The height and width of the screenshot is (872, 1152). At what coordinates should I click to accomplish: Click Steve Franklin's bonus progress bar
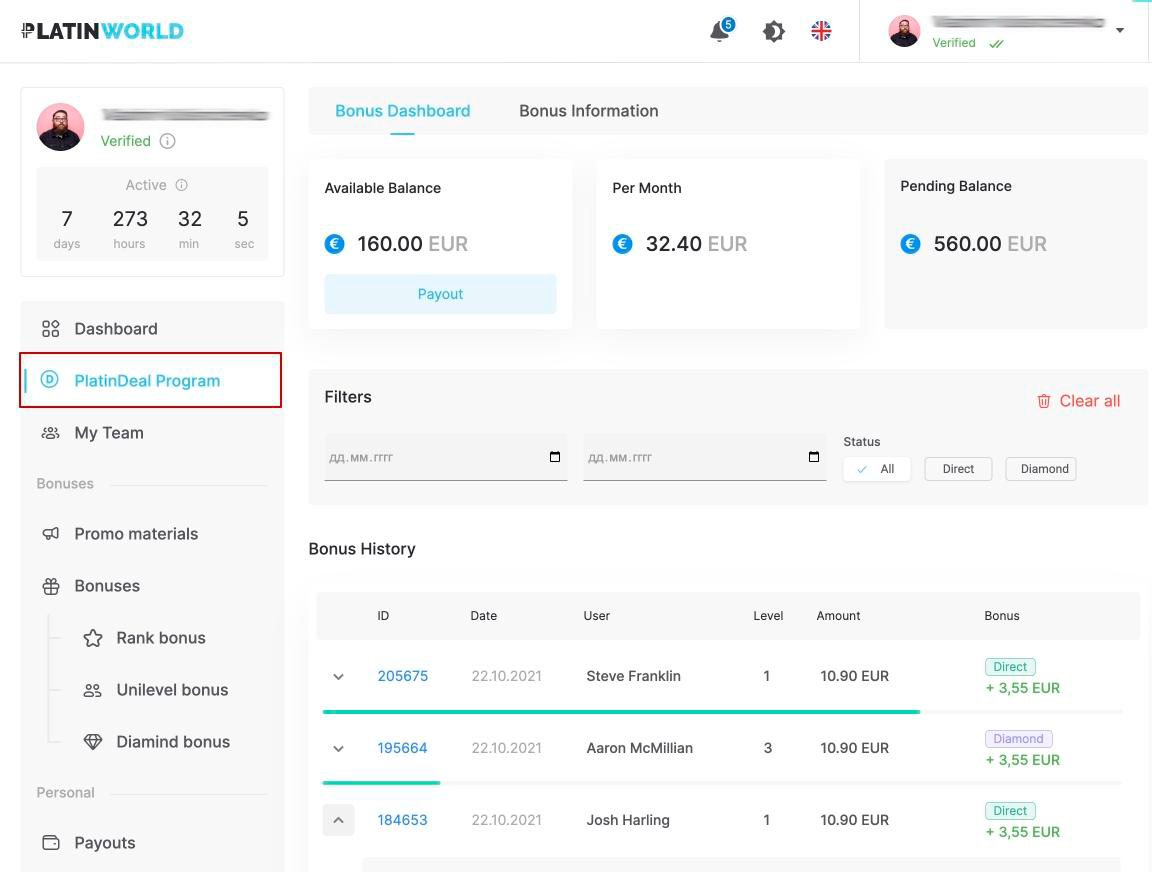620,712
